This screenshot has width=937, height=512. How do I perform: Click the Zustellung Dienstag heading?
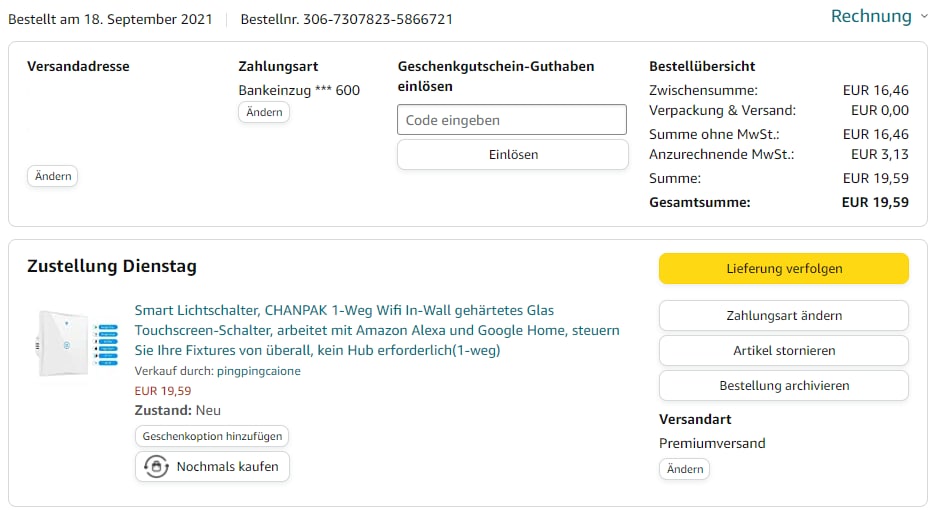click(112, 266)
